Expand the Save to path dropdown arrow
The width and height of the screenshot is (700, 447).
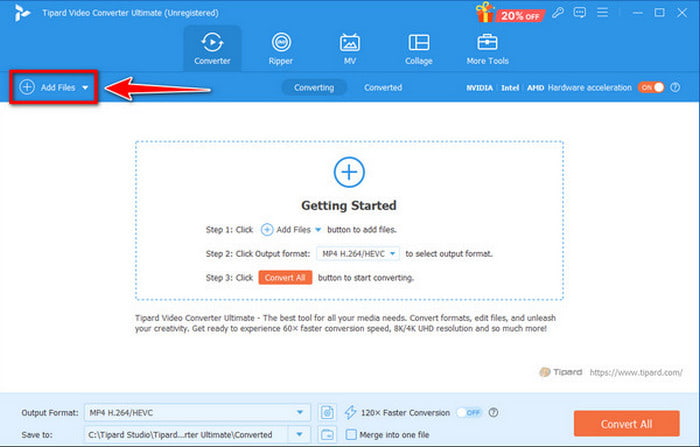(x=300, y=434)
